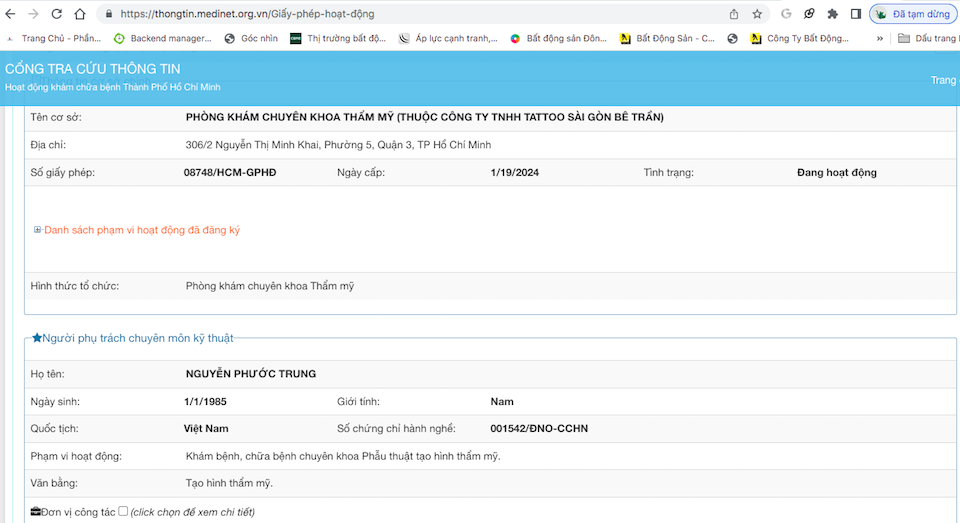
Task: Toggle the browser side panel
Action: tap(856, 13)
